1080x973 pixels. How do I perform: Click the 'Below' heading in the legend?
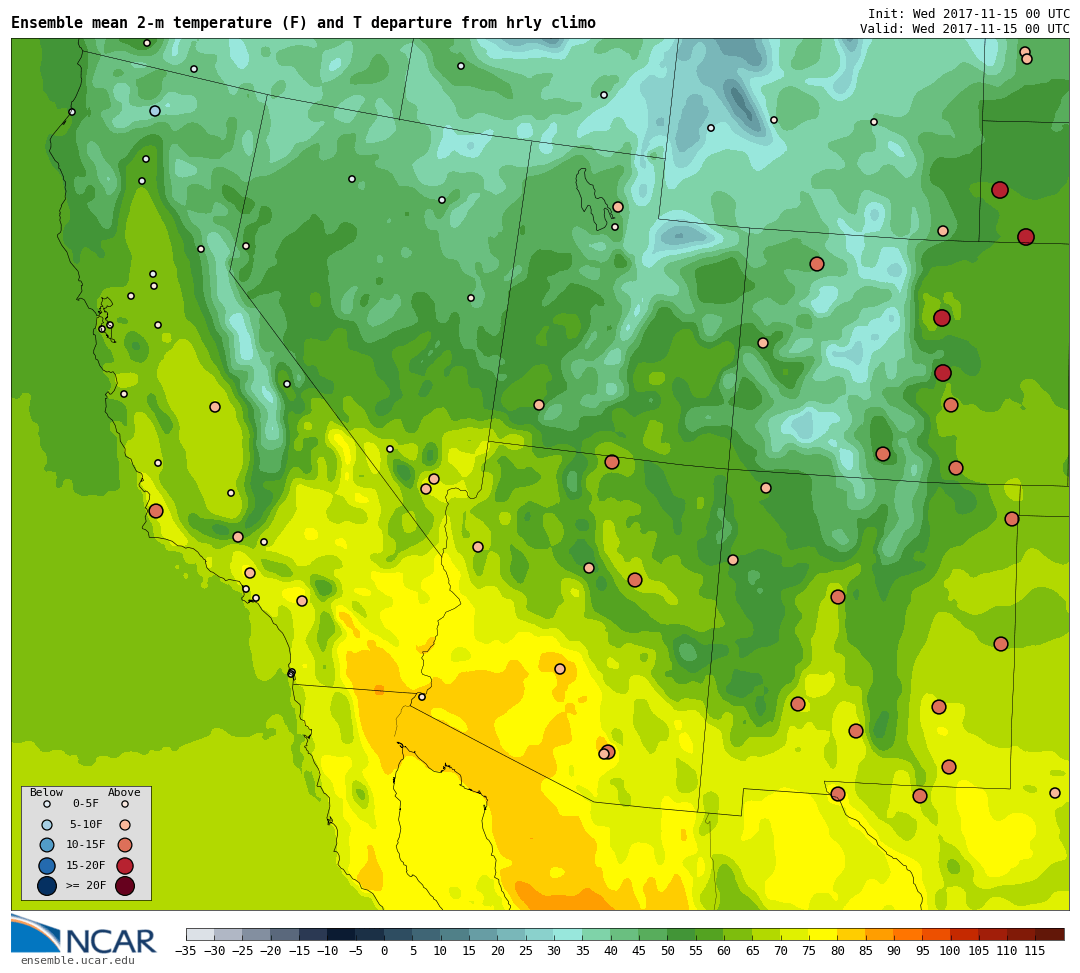(x=46, y=793)
